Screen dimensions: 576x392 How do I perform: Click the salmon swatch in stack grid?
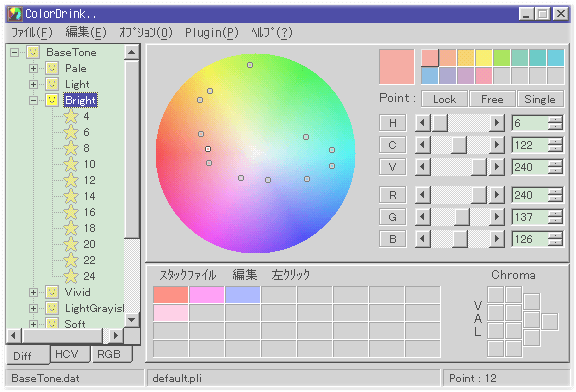(x=170, y=295)
